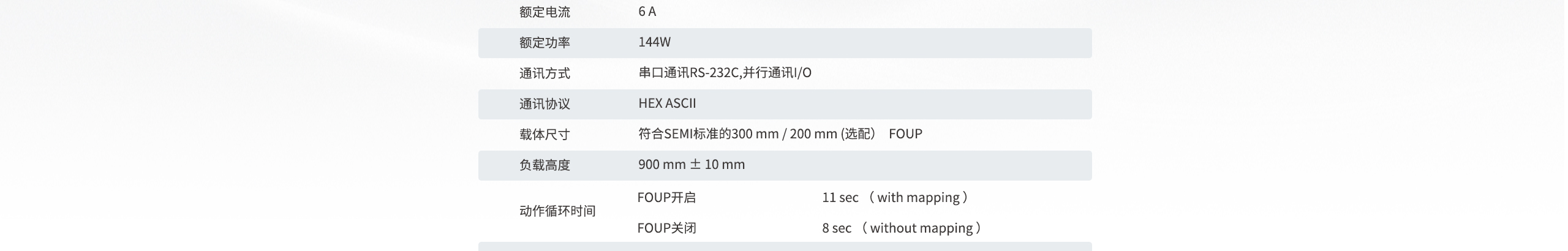Click the FOUP关闭 sub-label
1568x251 pixels.
[x=666, y=228]
